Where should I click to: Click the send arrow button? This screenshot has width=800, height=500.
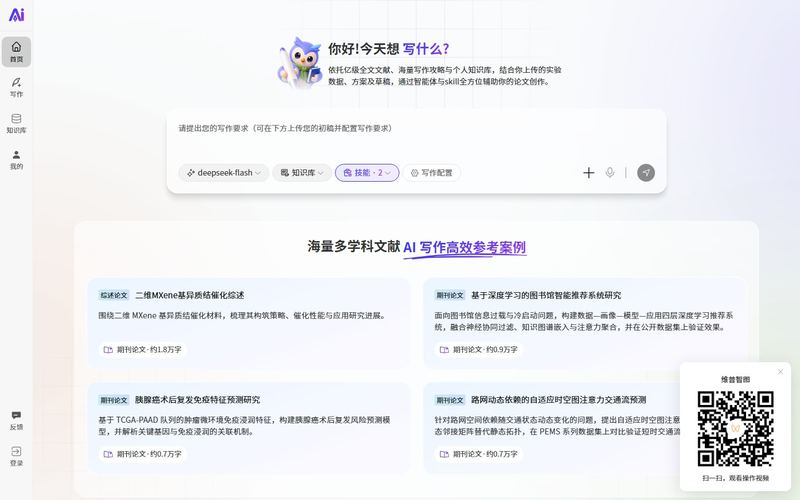[x=646, y=172]
